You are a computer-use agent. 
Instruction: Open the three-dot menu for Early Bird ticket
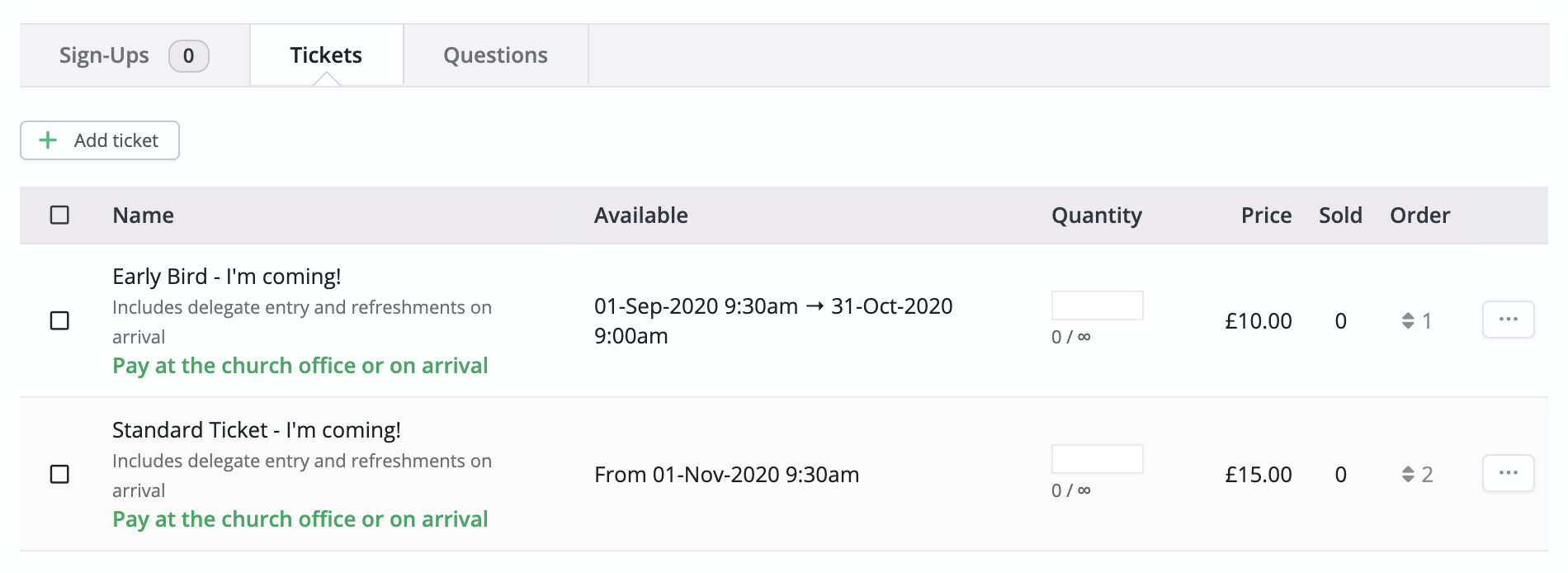click(1508, 320)
